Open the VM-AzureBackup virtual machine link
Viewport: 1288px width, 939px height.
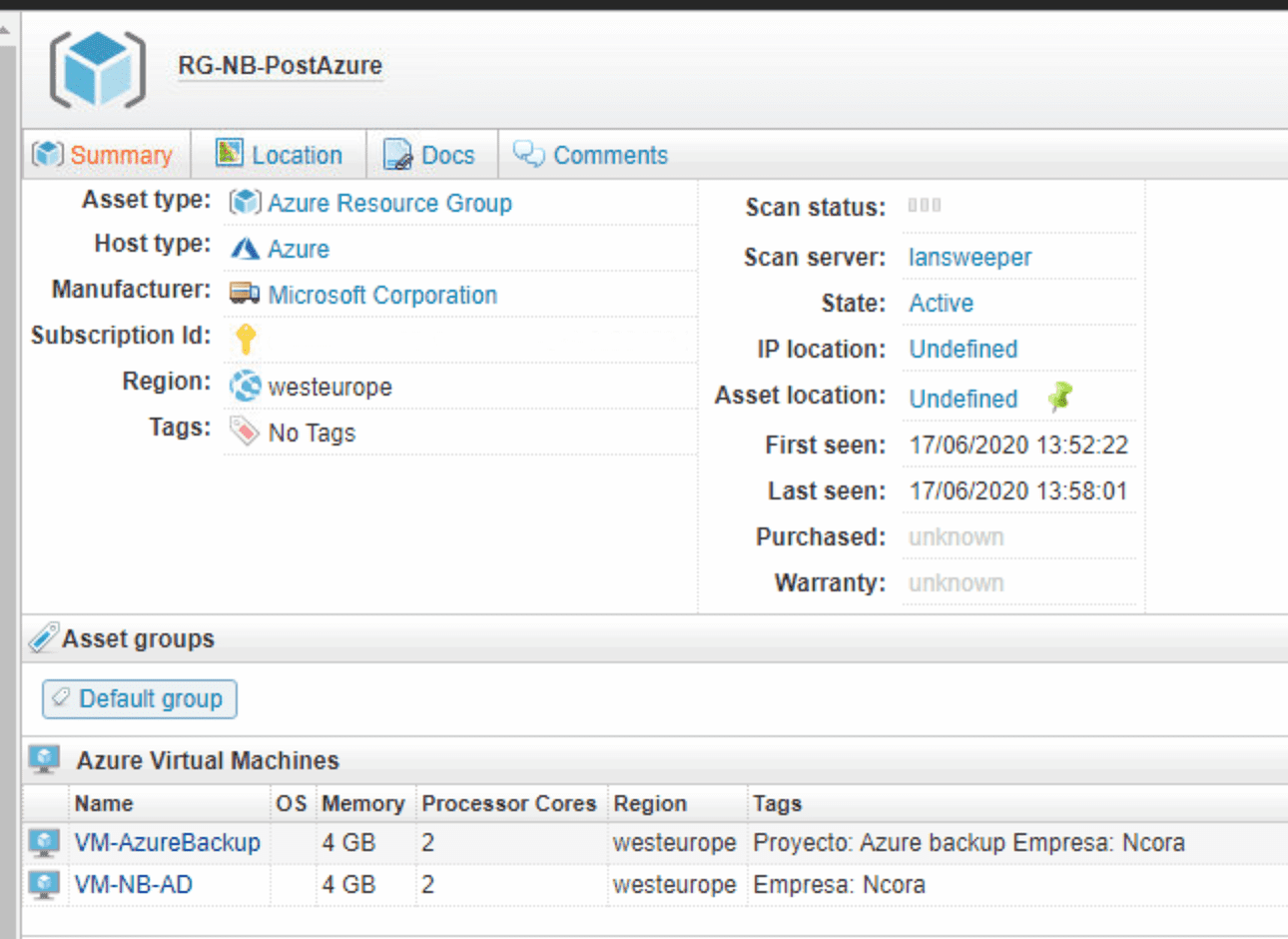167,842
